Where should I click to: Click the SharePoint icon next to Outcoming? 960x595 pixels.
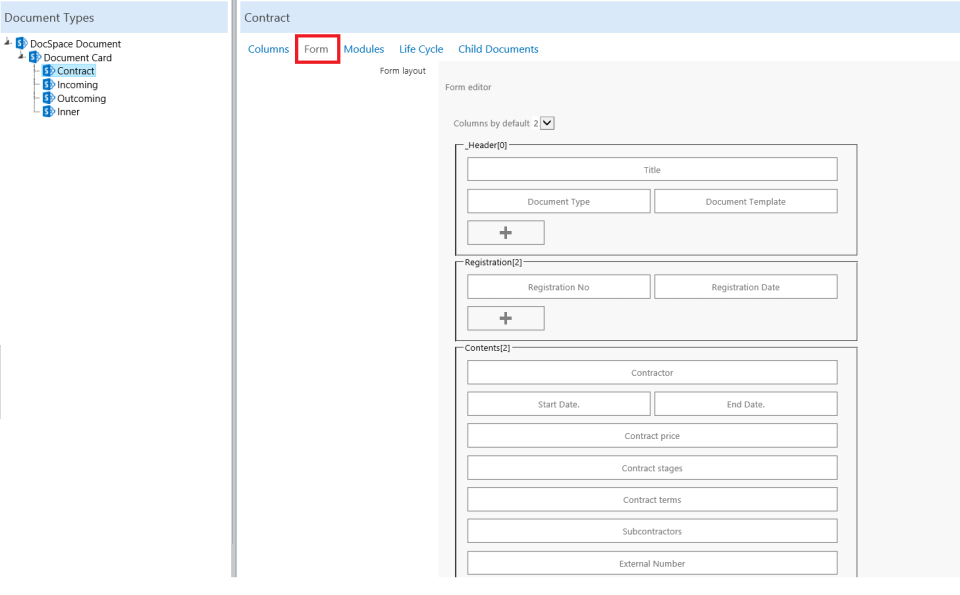coord(49,98)
